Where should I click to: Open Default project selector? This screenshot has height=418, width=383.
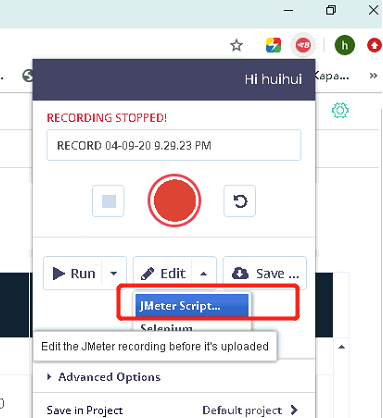pyautogui.click(x=249, y=410)
